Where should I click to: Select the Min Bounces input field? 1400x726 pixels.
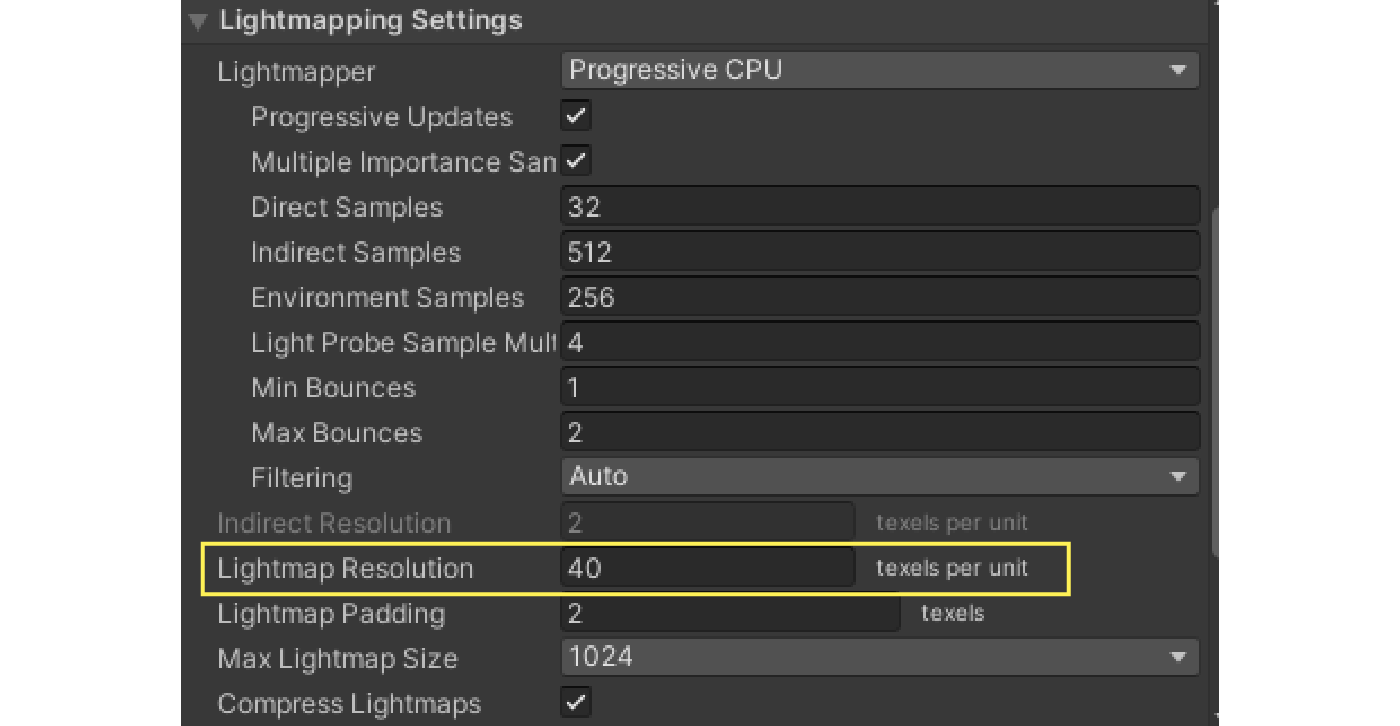880,386
